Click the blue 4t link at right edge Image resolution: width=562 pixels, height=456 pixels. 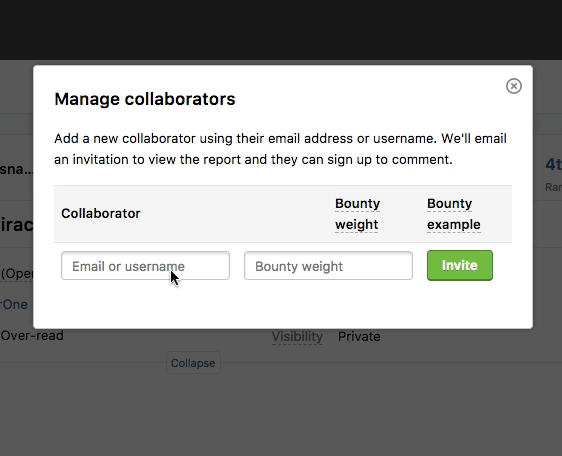(x=553, y=165)
